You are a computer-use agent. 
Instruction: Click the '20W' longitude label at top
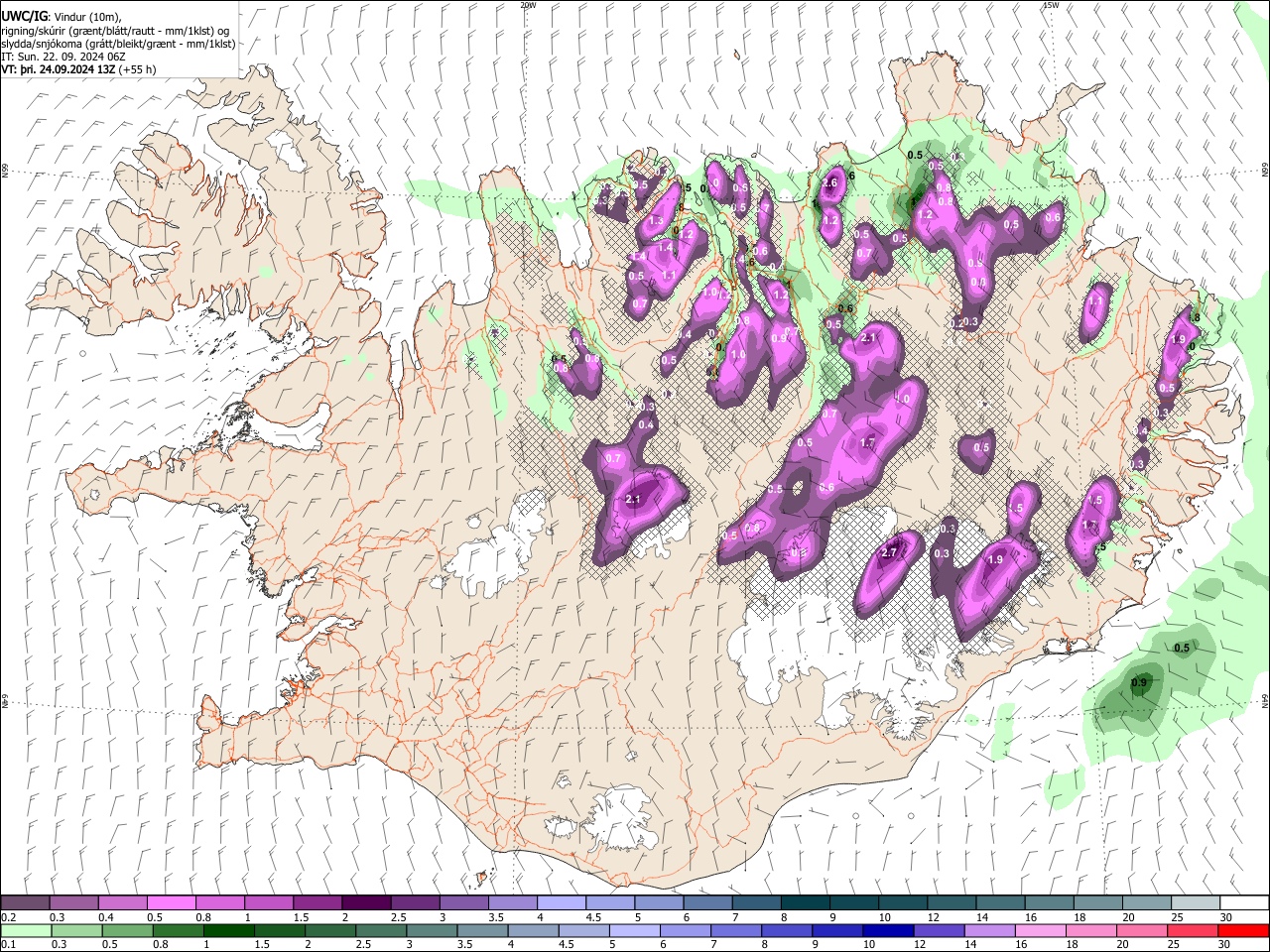(528, 5)
